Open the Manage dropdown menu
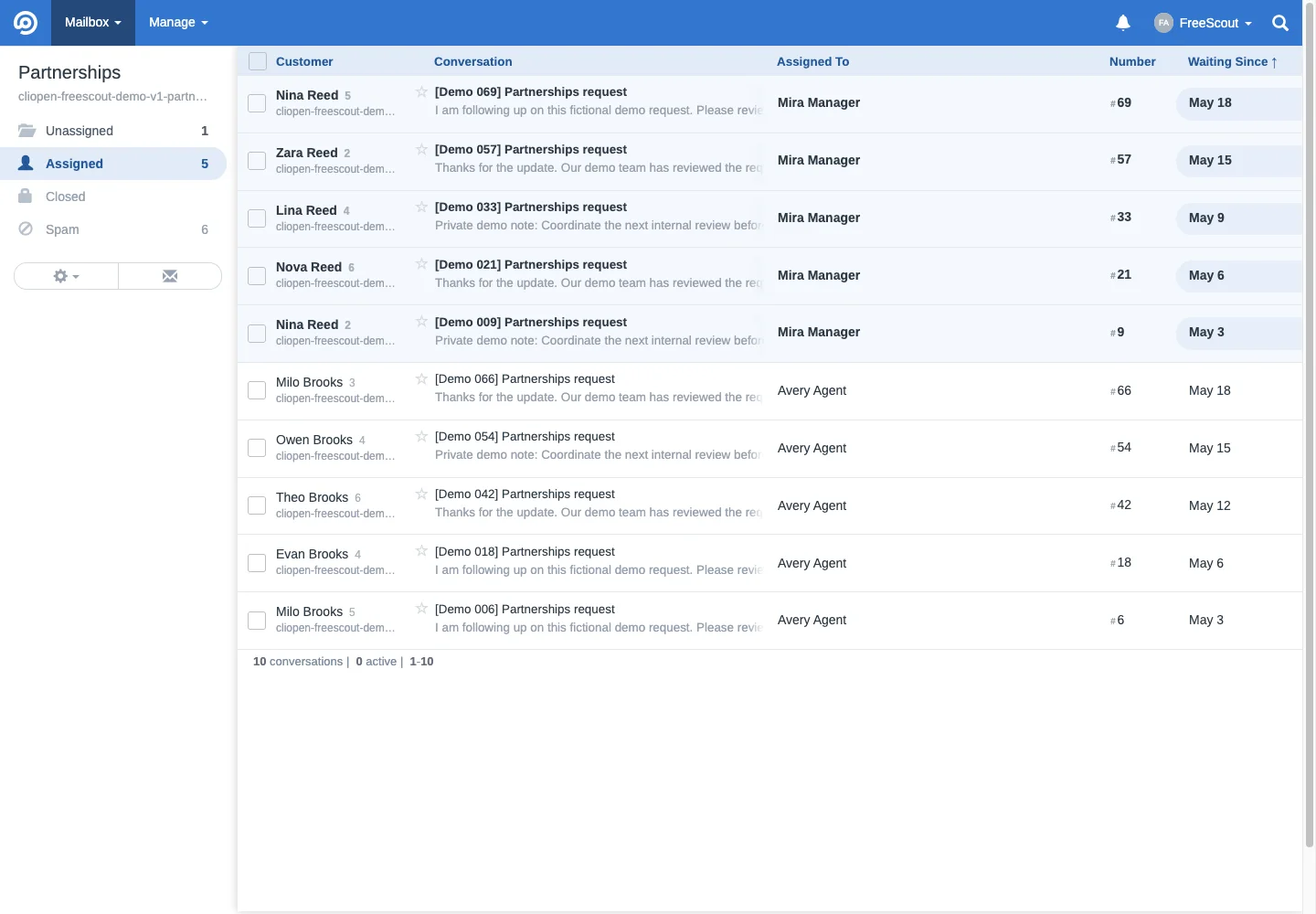 coord(178,23)
